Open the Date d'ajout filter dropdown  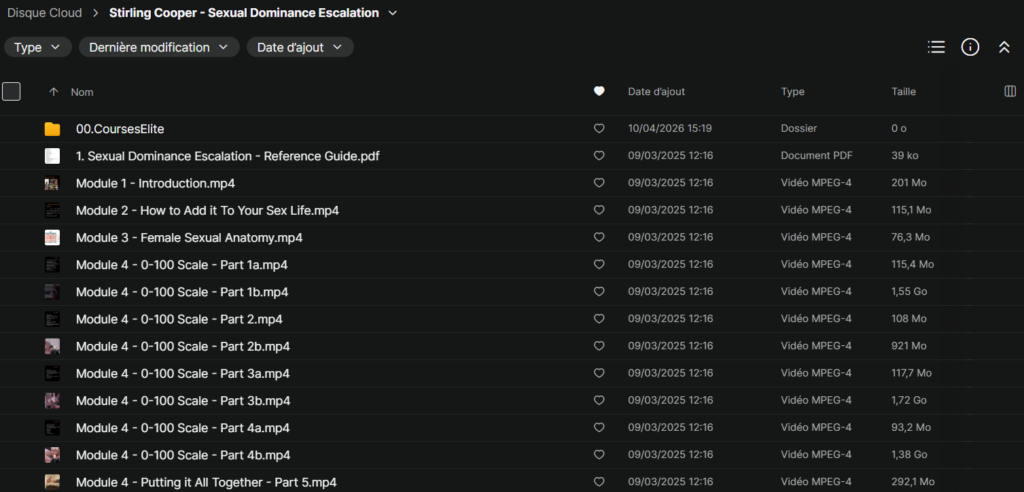pyautogui.click(x=300, y=47)
